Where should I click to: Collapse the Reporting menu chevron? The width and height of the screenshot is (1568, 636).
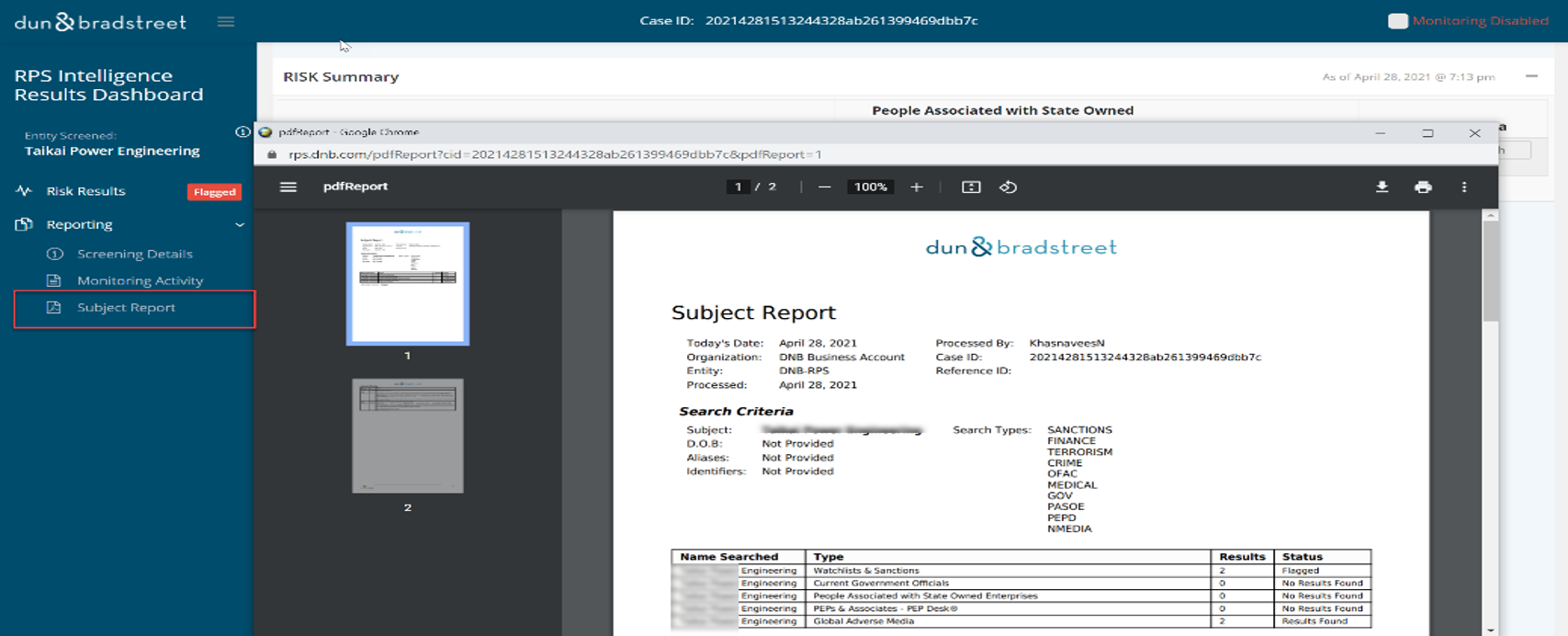[240, 225]
